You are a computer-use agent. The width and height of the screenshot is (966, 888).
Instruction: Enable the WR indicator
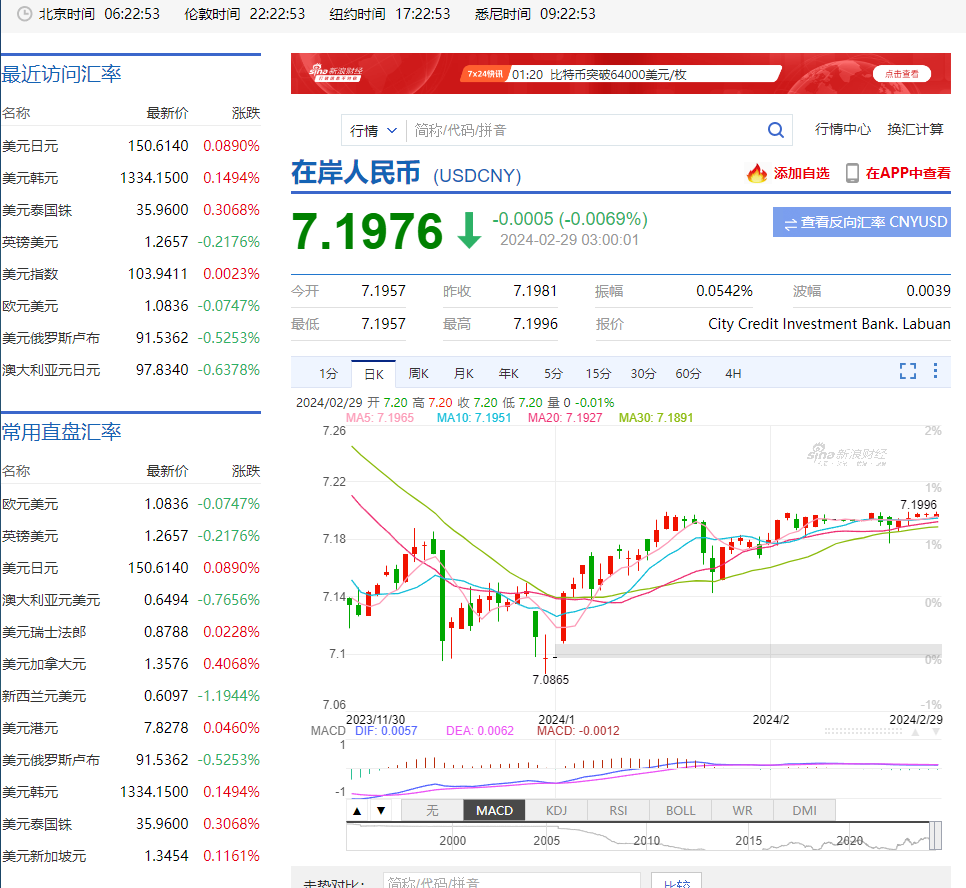point(742,810)
